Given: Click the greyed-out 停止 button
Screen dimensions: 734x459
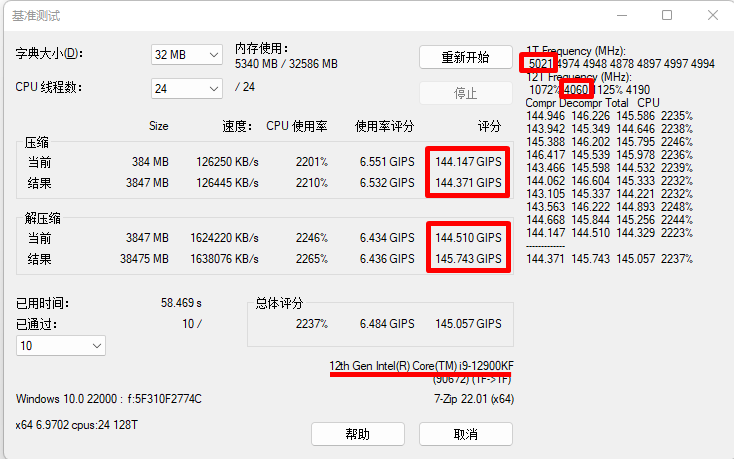Looking at the screenshot, I should (465, 93).
